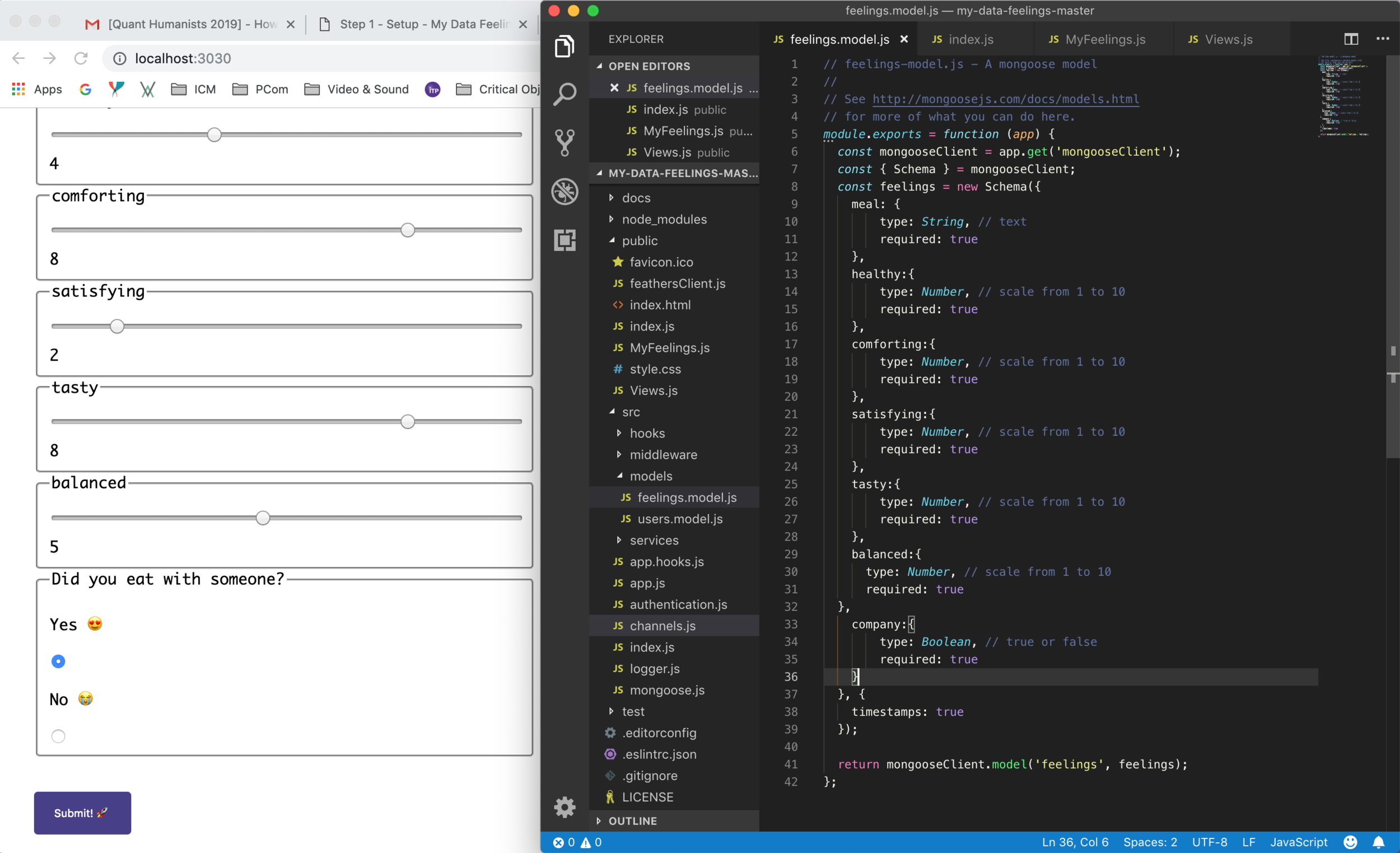Open the Source Control icon
Screen dimensions: 1400x853
(564, 142)
